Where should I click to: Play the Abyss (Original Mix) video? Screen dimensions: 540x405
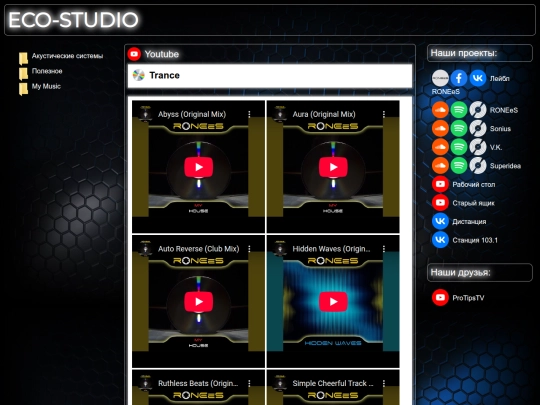(x=198, y=167)
